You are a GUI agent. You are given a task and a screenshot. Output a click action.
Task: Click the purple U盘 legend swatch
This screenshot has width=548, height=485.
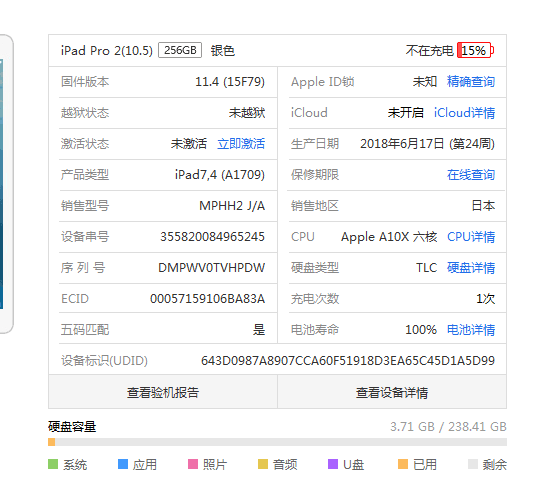click(x=333, y=464)
